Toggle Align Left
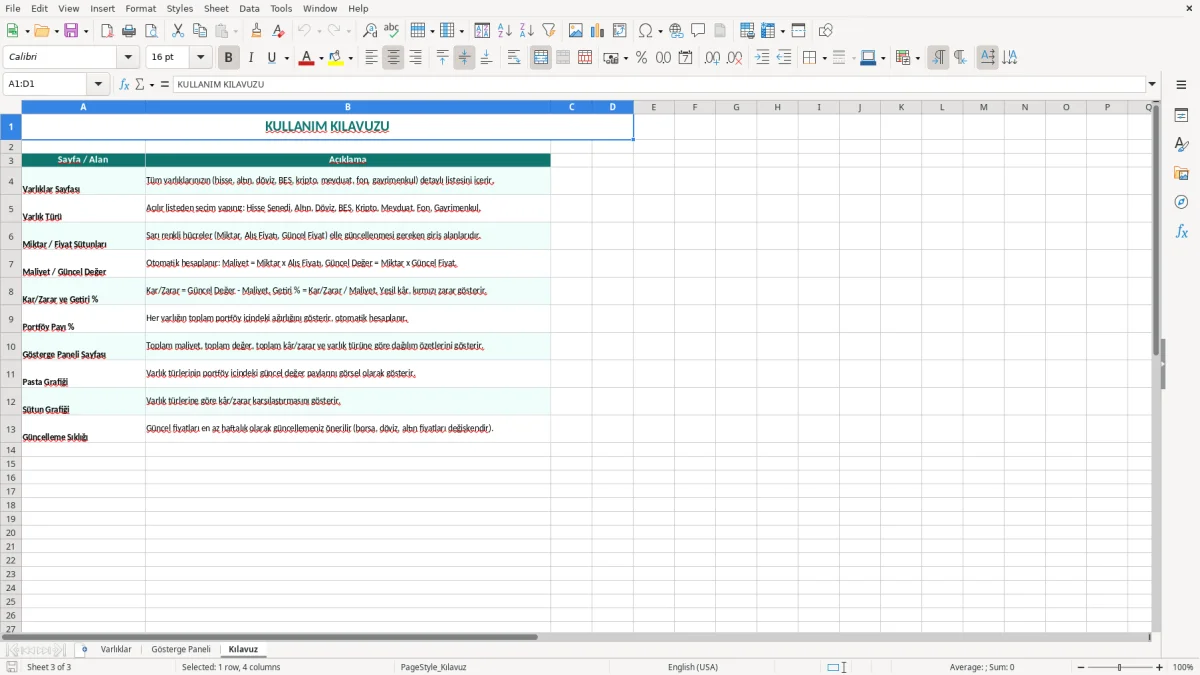This screenshot has height=675, width=1200. [371, 58]
